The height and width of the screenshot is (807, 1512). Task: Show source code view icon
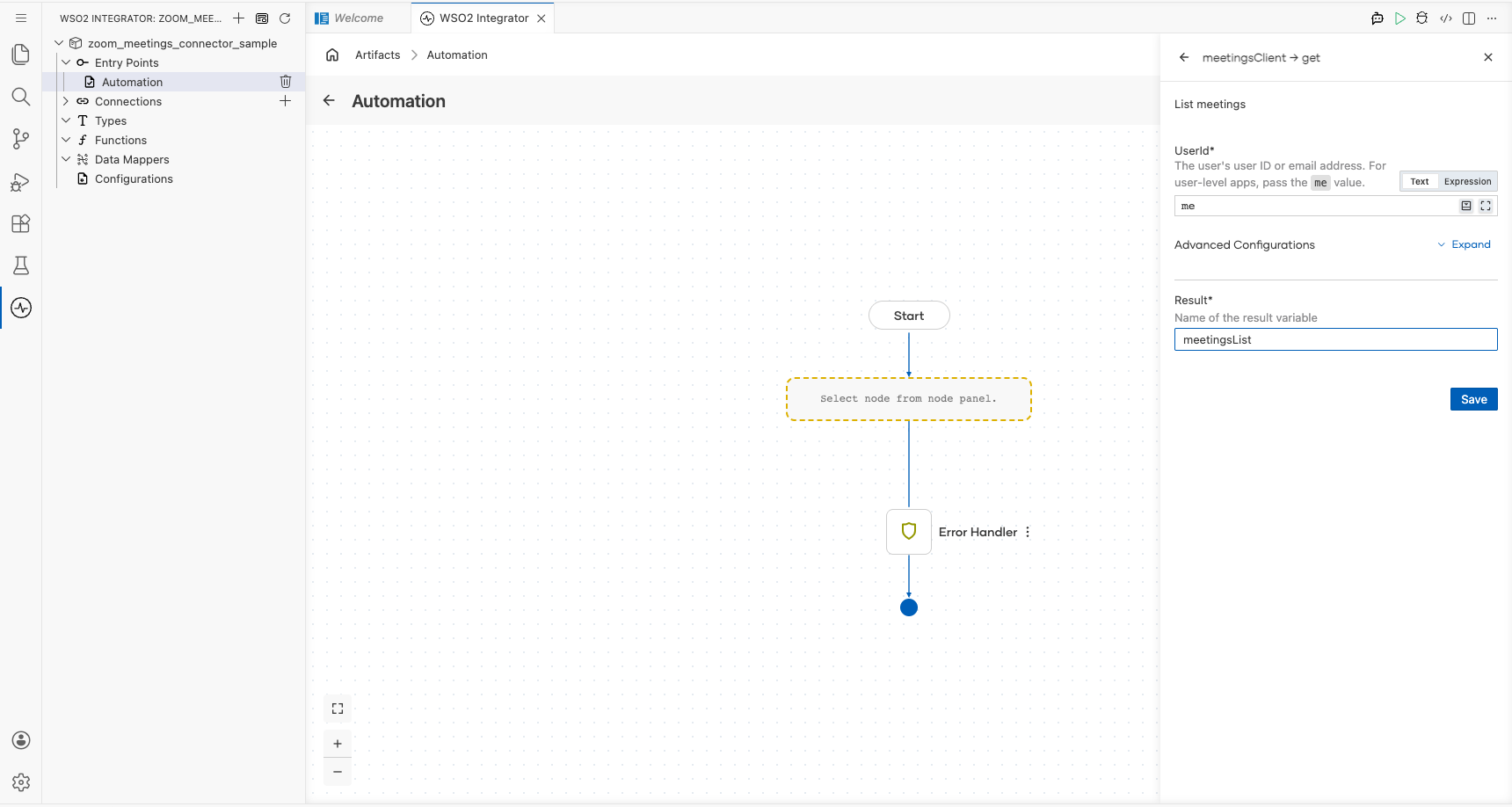click(1446, 18)
